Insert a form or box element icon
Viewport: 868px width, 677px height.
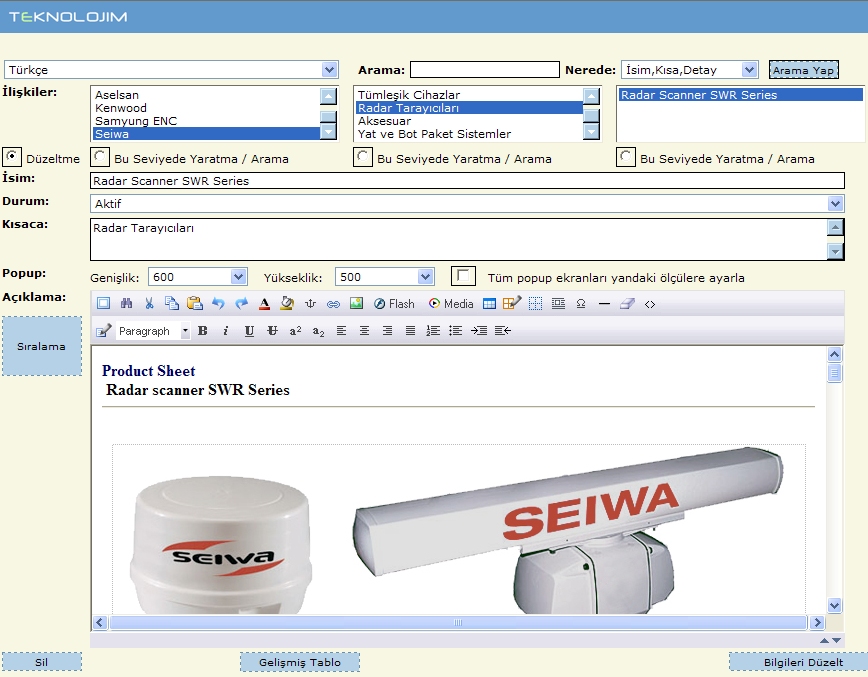click(x=559, y=303)
